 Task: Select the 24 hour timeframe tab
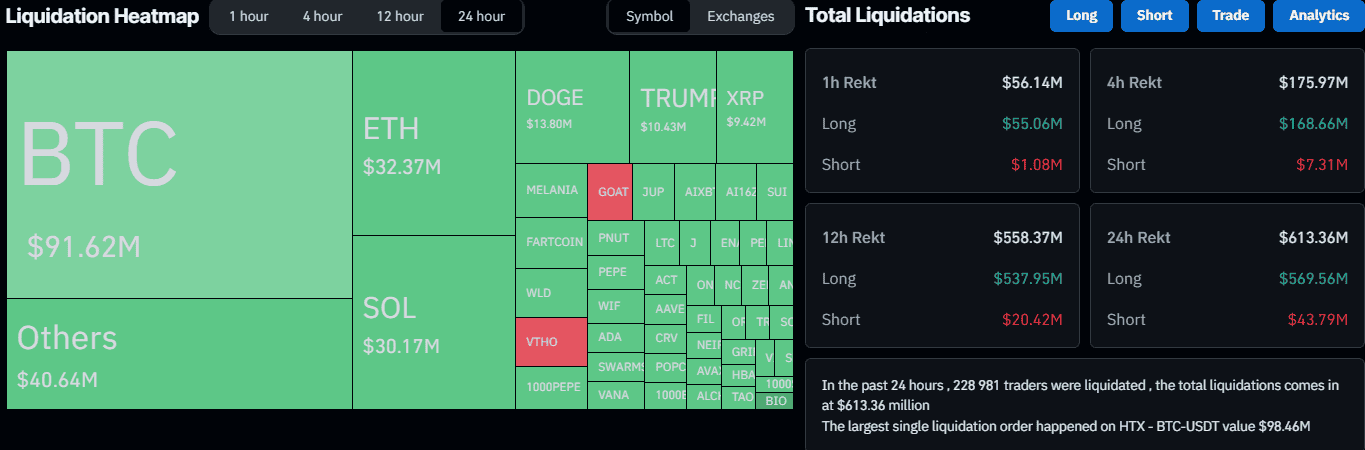pyautogui.click(x=481, y=16)
